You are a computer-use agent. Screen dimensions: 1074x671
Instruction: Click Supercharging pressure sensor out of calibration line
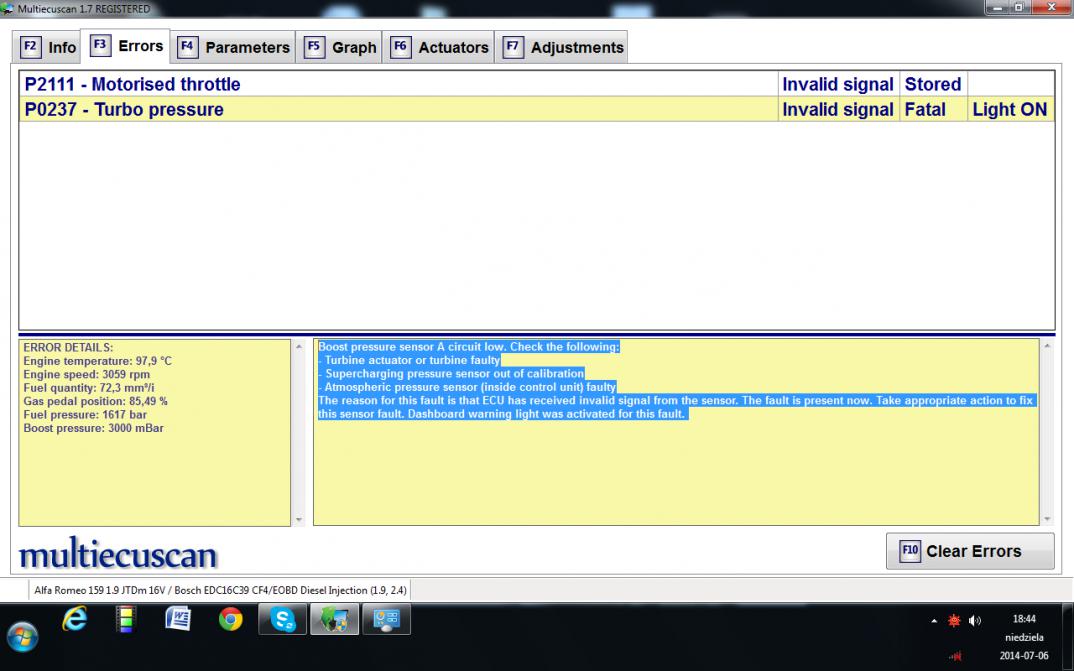click(x=451, y=373)
